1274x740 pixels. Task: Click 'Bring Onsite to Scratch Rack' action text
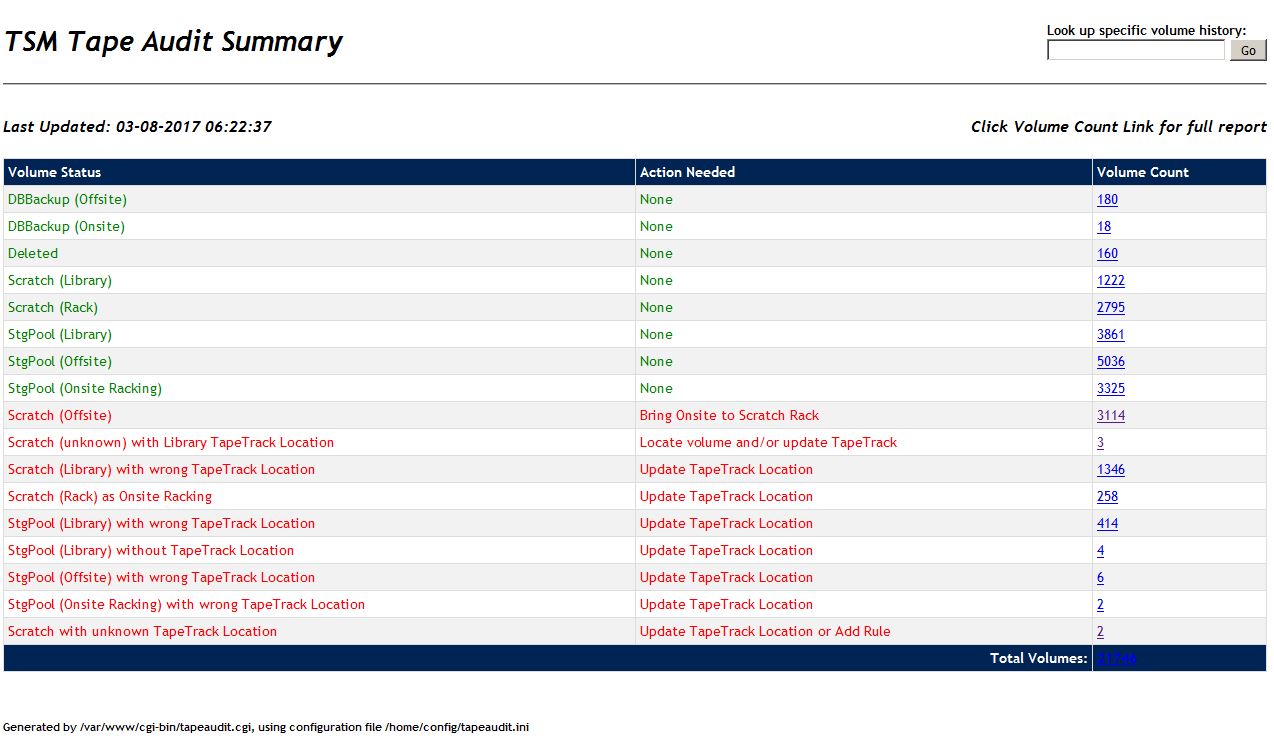(x=729, y=416)
